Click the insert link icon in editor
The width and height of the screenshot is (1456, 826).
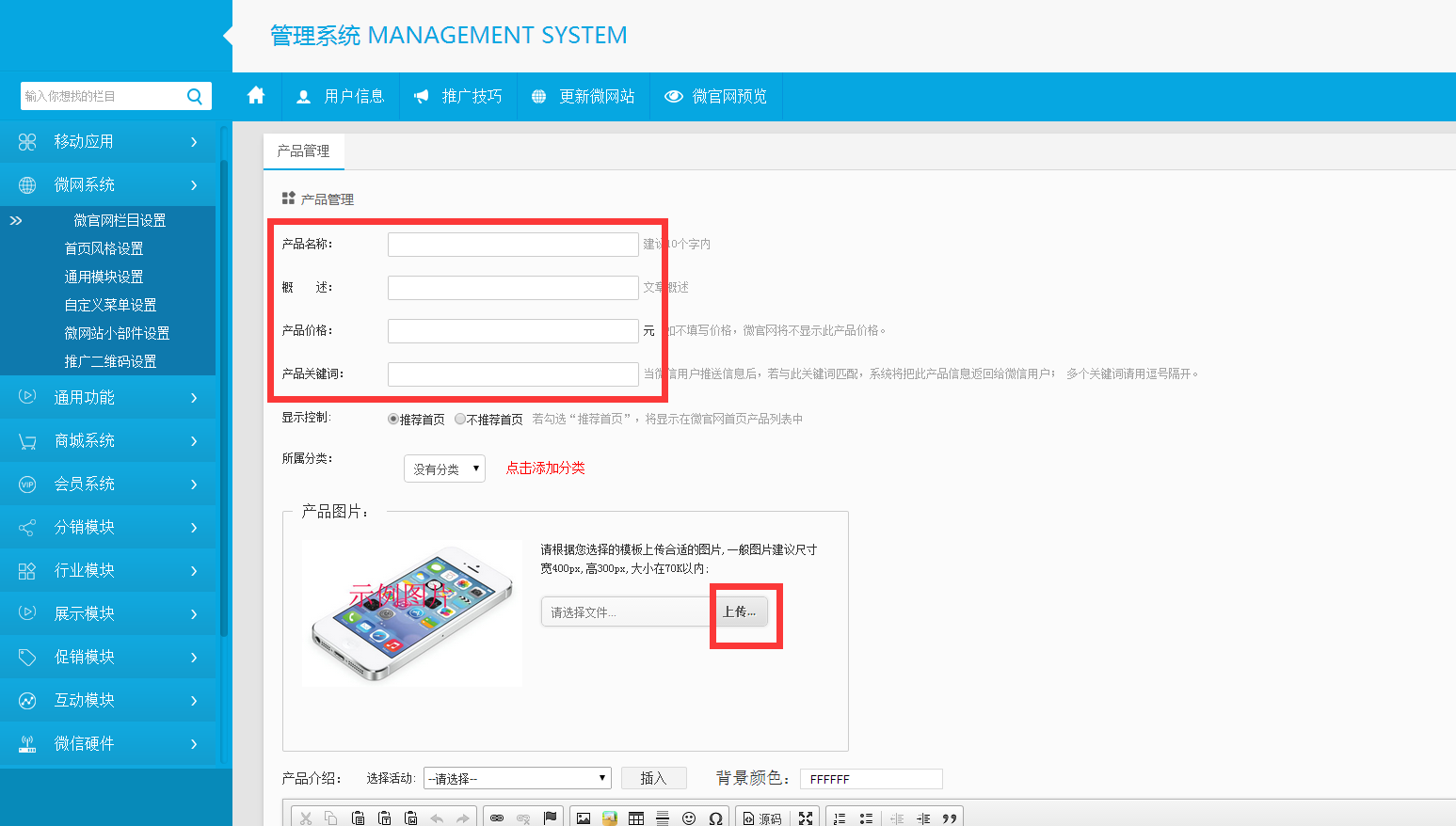point(497,818)
